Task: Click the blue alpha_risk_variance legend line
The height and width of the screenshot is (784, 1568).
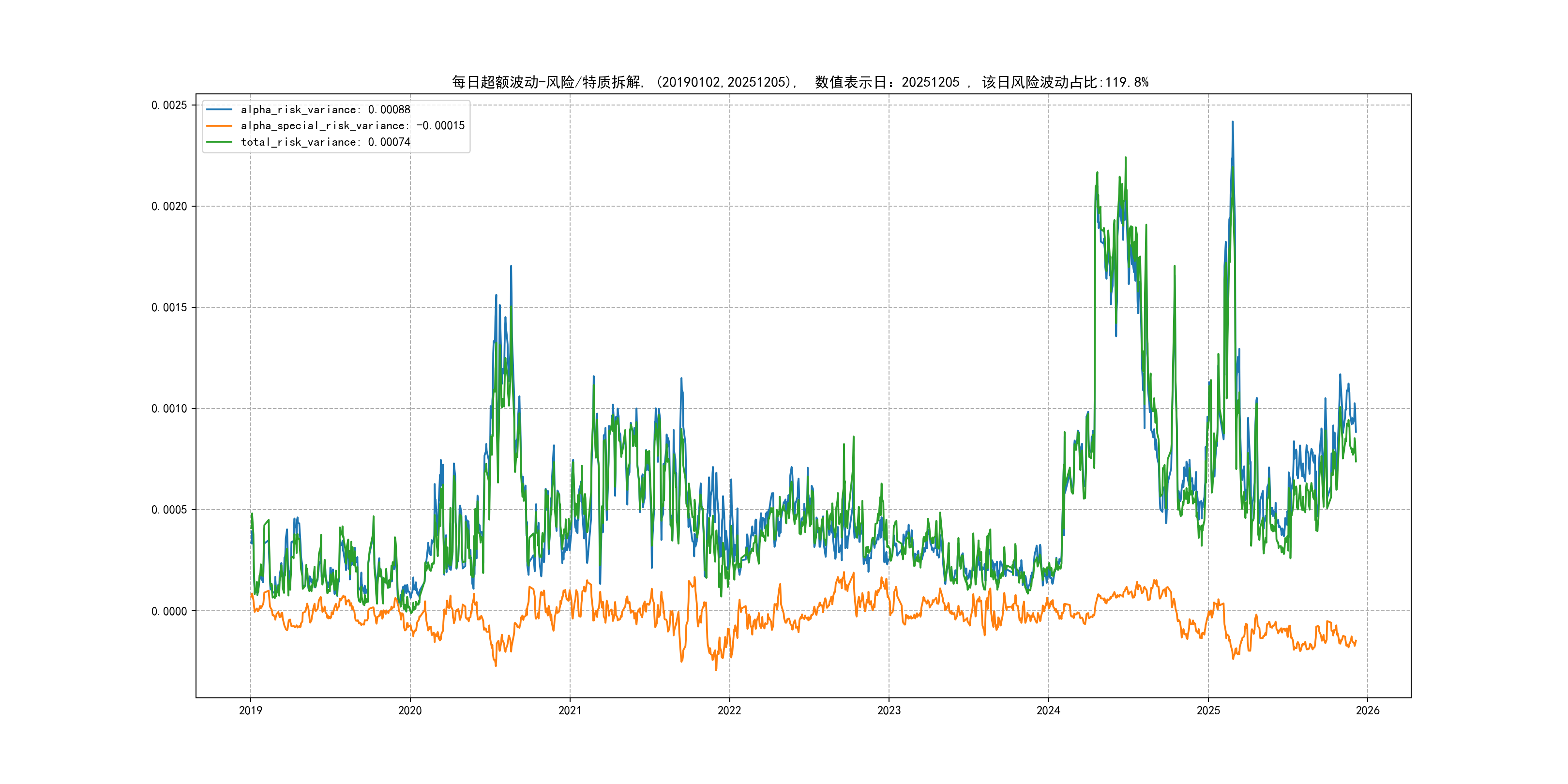Action: pos(219,109)
